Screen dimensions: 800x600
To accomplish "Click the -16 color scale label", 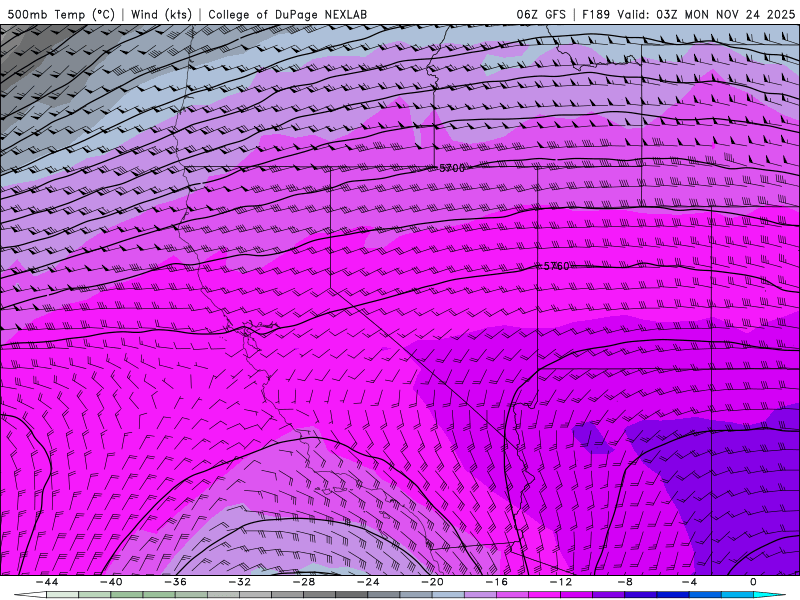I will [x=497, y=582].
